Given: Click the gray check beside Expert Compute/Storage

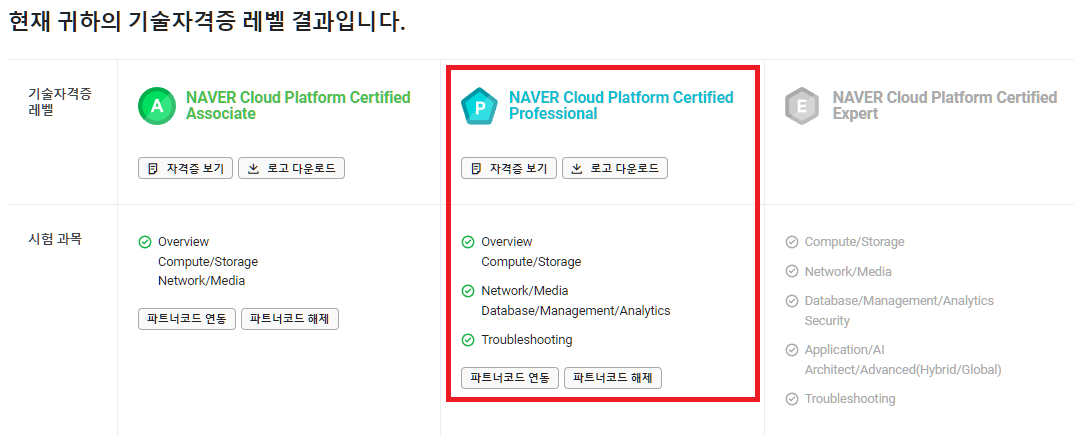Looking at the screenshot, I should click(x=791, y=242).
